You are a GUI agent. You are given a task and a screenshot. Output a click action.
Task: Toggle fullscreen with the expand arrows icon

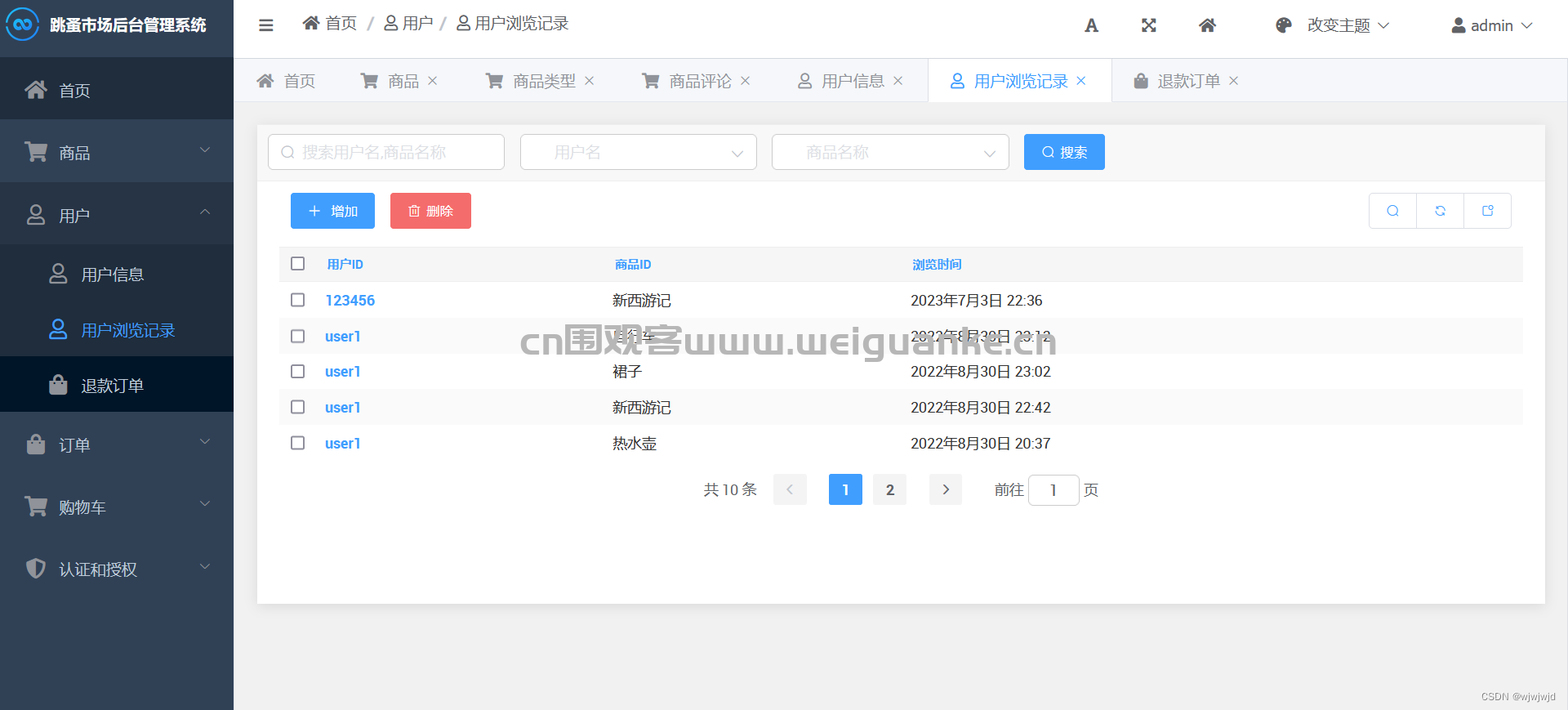point(1149,25)
